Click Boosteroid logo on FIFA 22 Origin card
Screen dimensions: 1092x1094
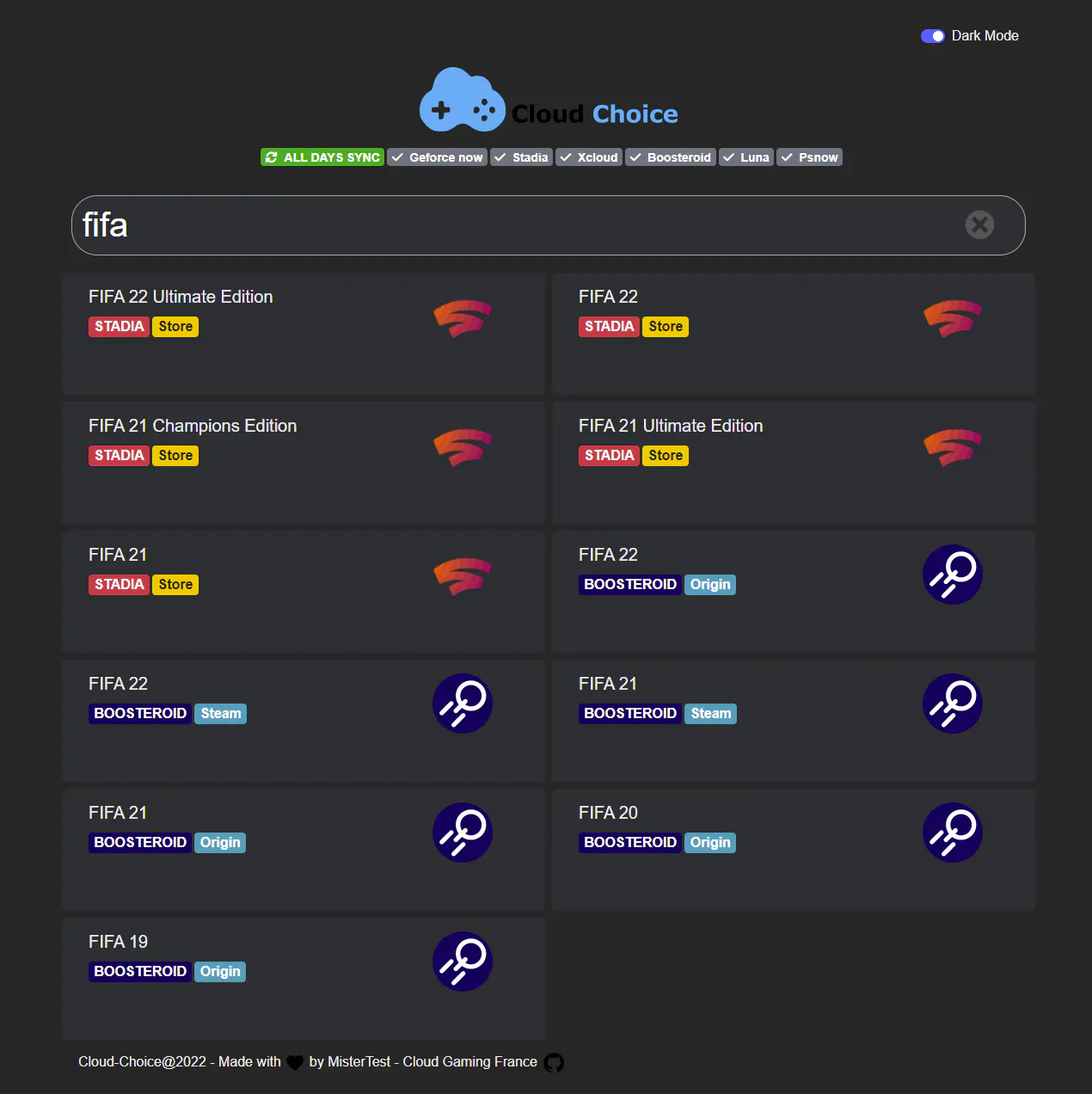(x=953, y=575)
